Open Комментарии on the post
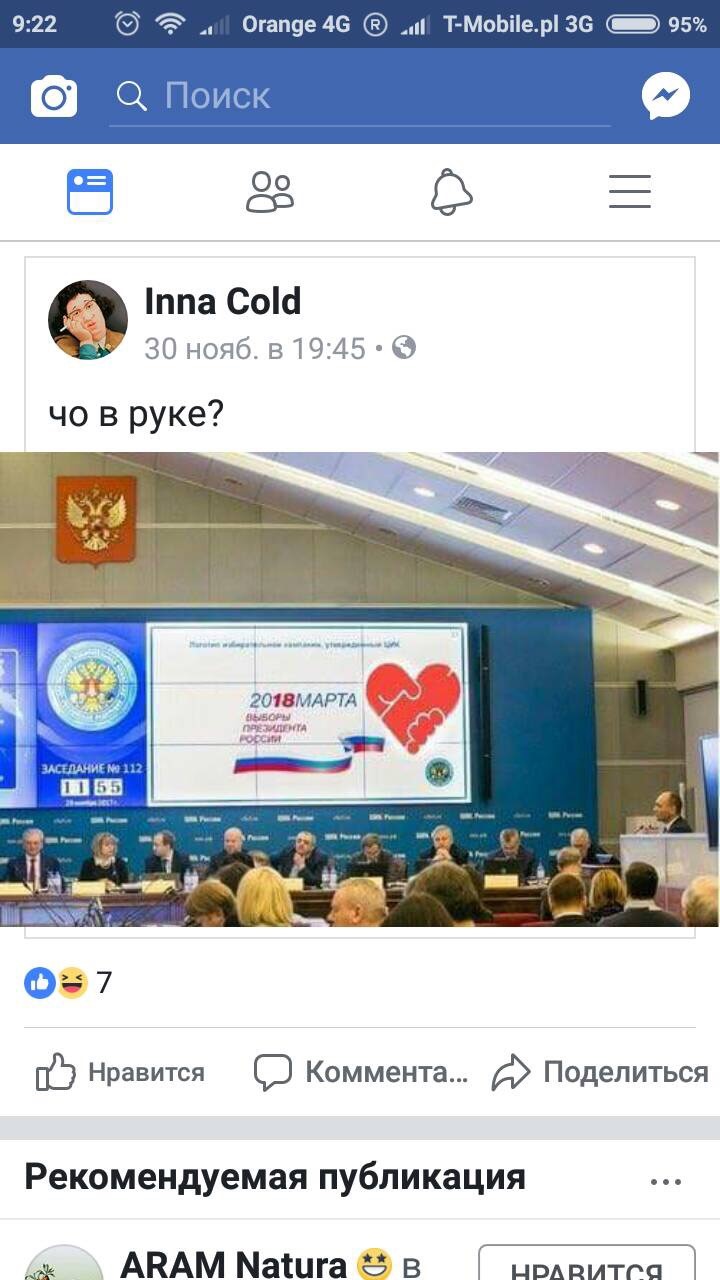The image size is (720, 1280). (x=361, y=1072)
